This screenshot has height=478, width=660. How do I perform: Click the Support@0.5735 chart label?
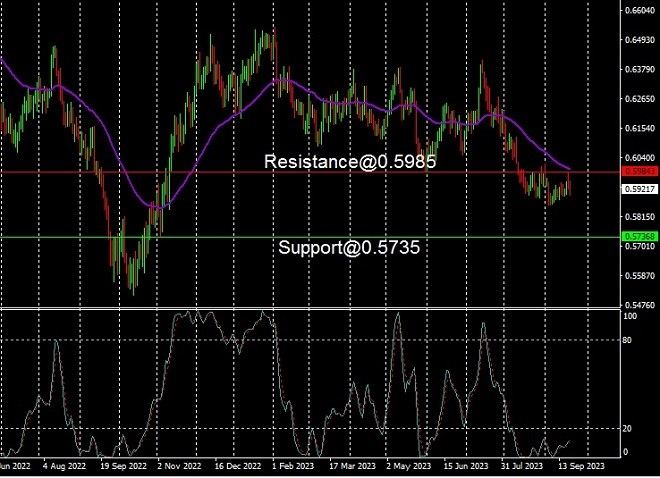click(349, 247)
